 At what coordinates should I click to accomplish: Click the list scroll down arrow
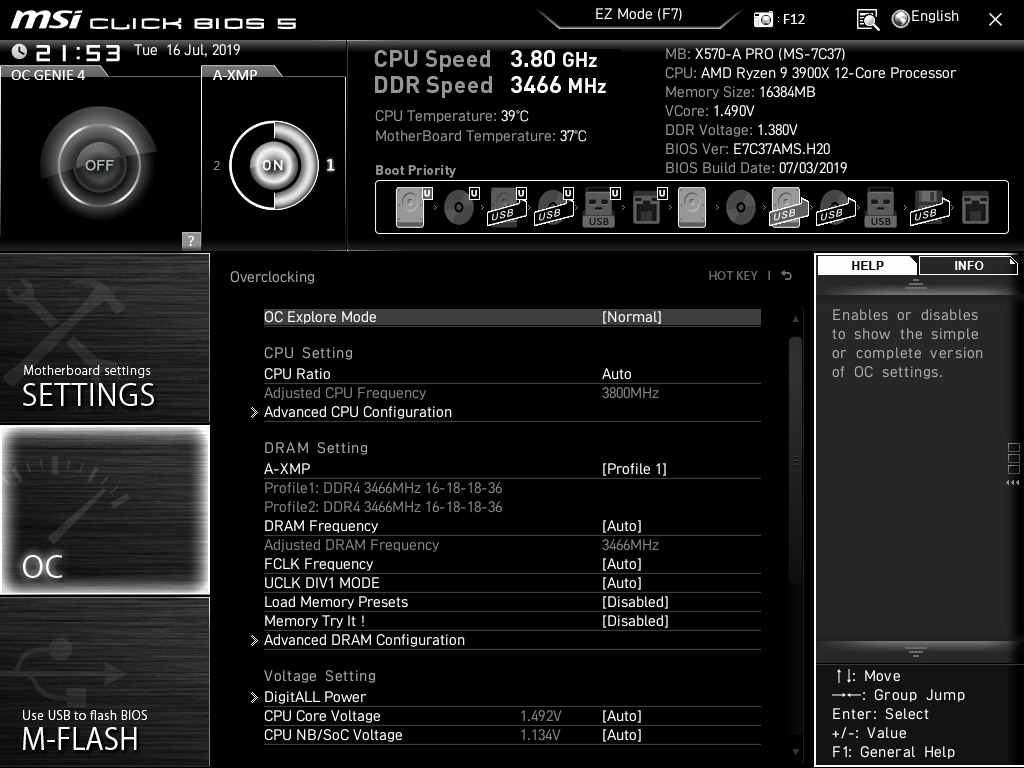coord(795,752)
